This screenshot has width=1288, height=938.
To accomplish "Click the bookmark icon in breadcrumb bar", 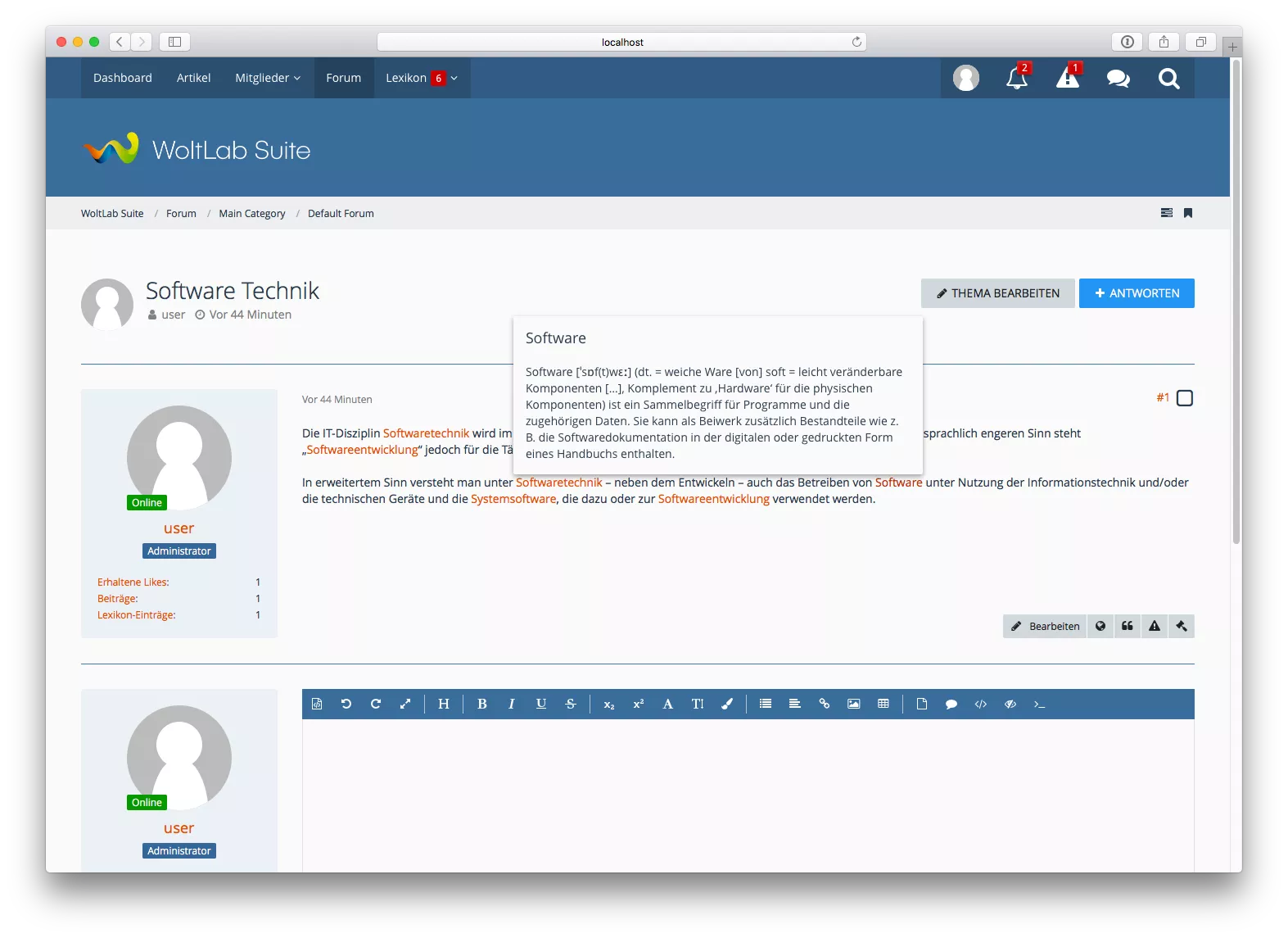I will pos(1188,213).
